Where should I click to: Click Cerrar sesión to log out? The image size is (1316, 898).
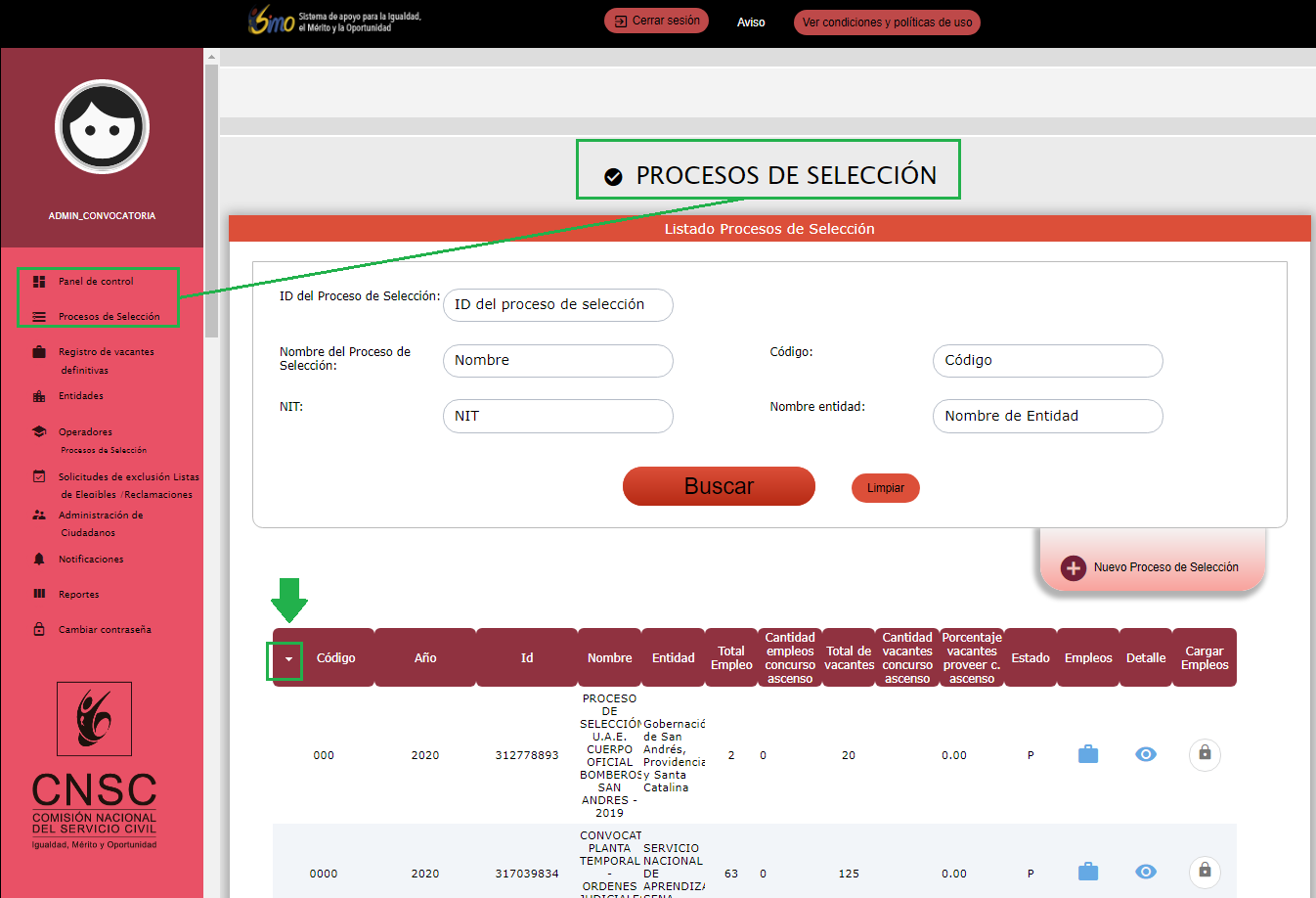point(656,21)
